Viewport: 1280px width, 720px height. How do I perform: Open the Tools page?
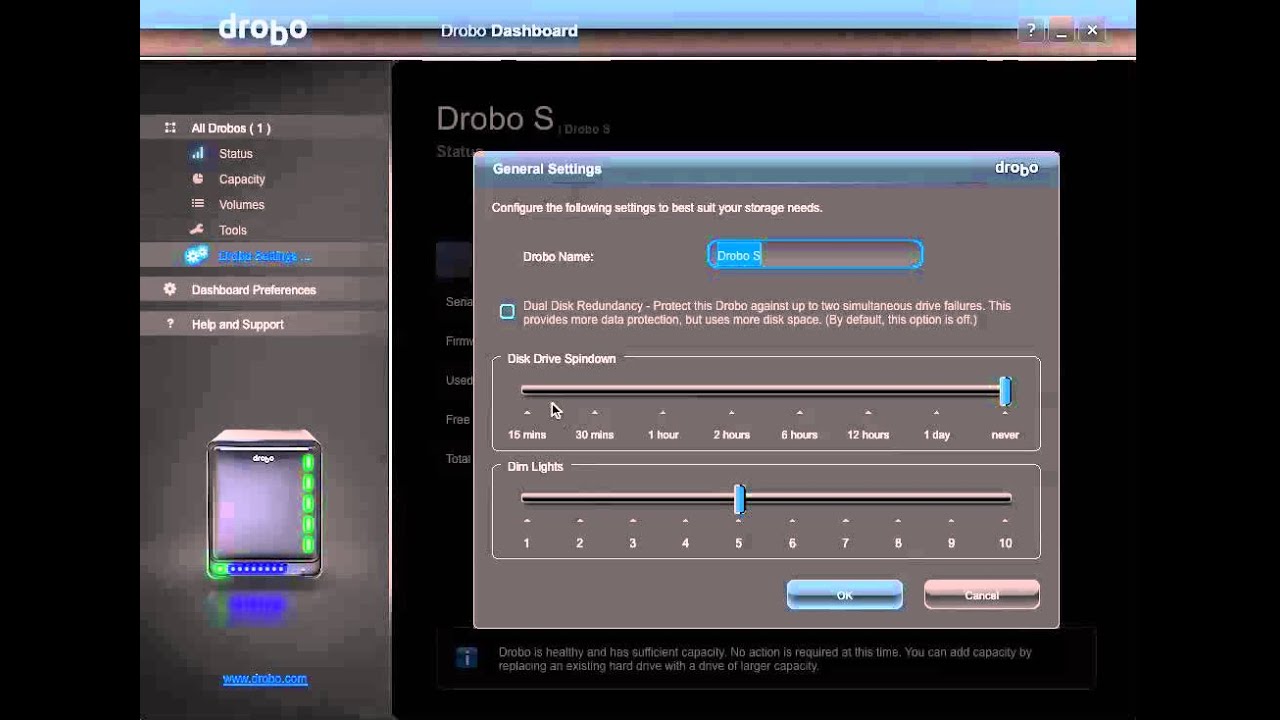[233, 230]
